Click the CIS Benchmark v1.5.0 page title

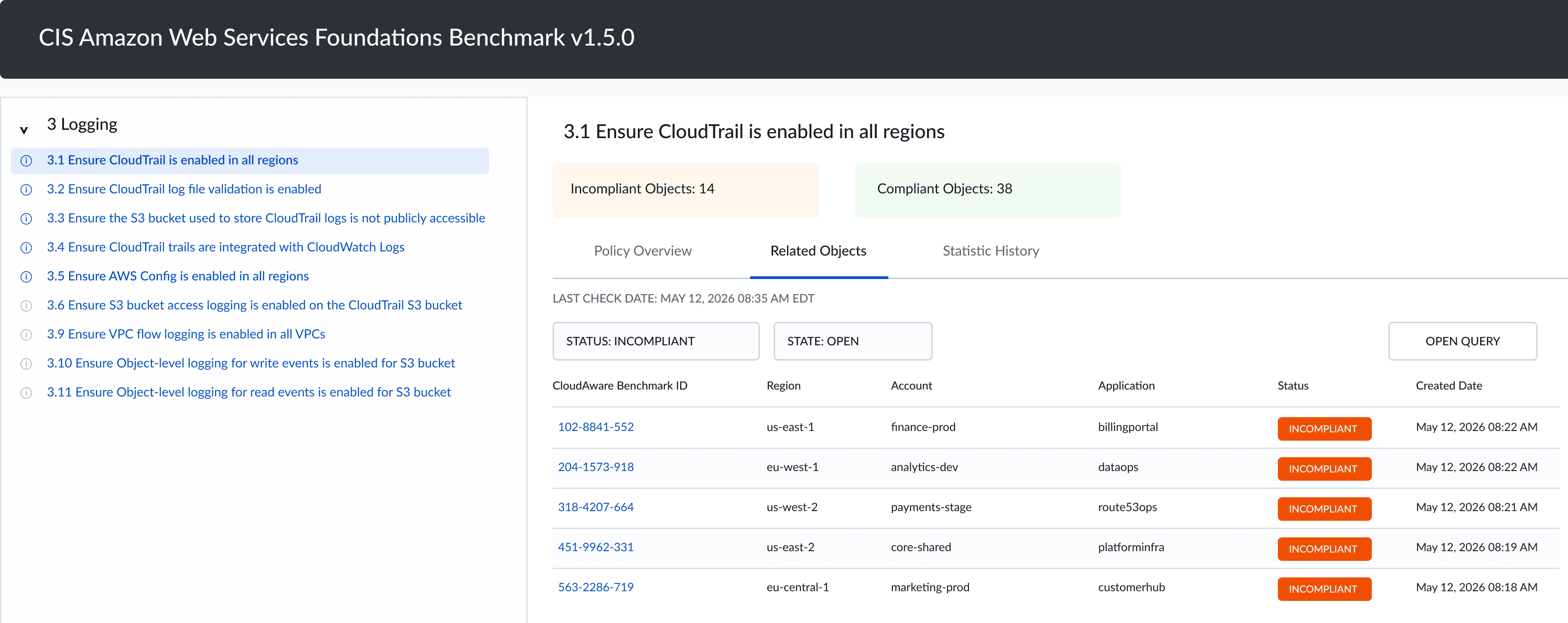click(x=336, y=38)
